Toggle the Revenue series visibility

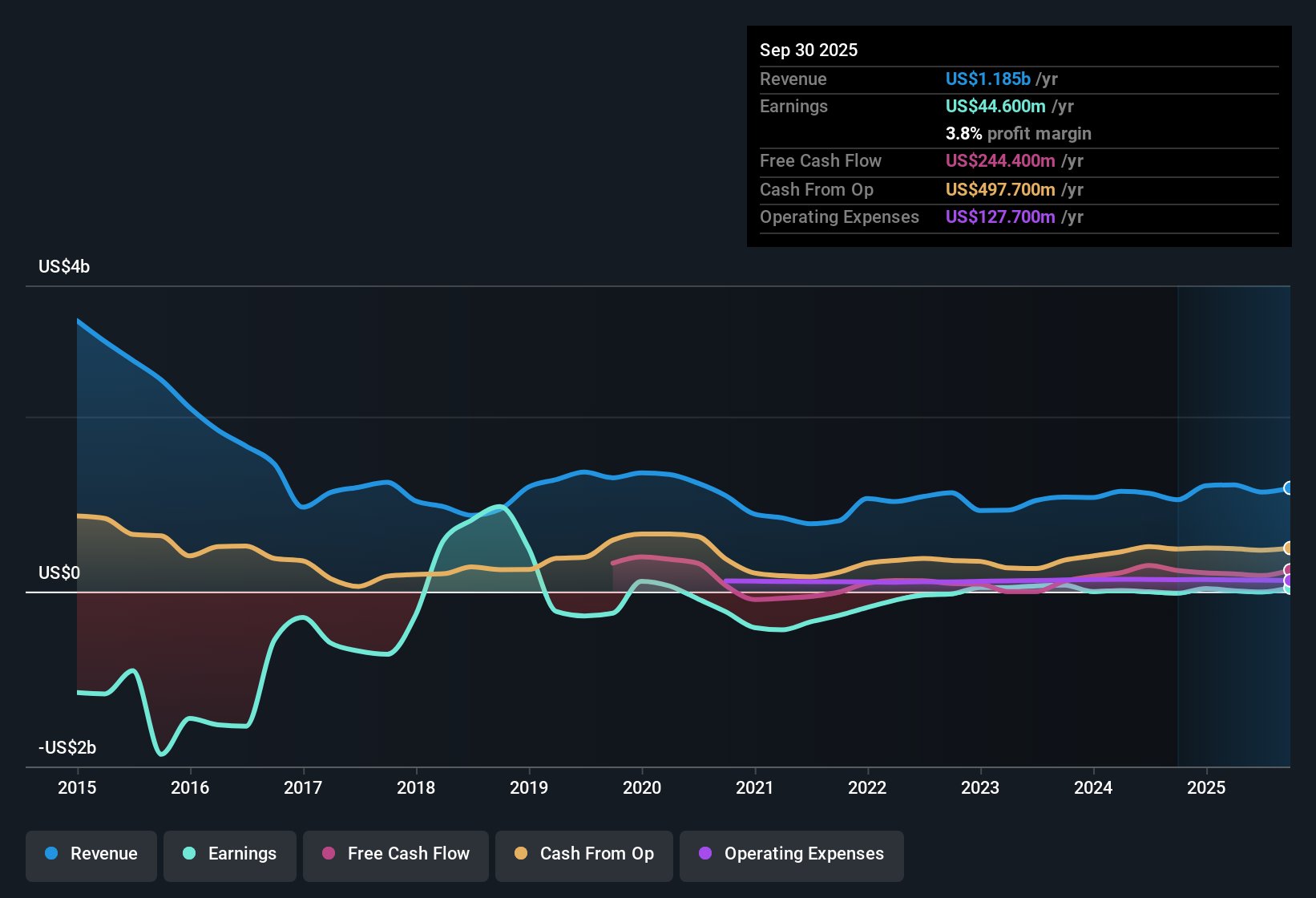[x=91, y=854]
